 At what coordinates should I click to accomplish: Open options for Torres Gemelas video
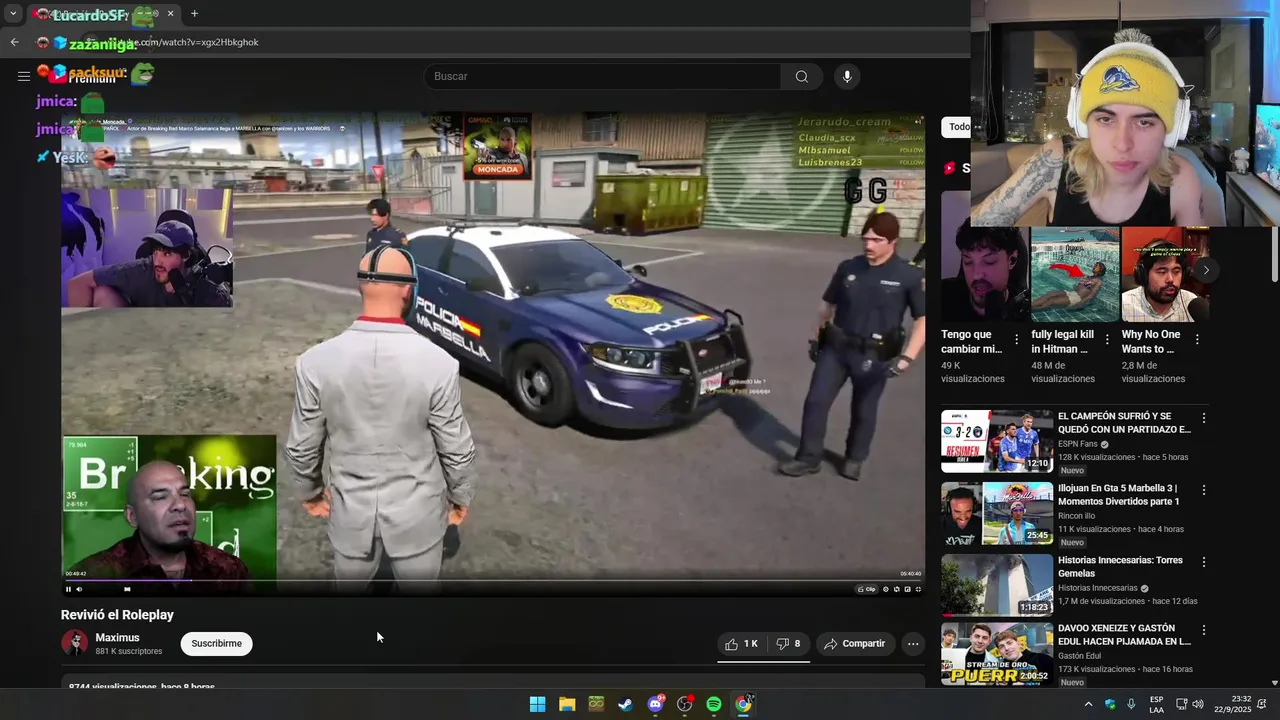click(1204, 562)
